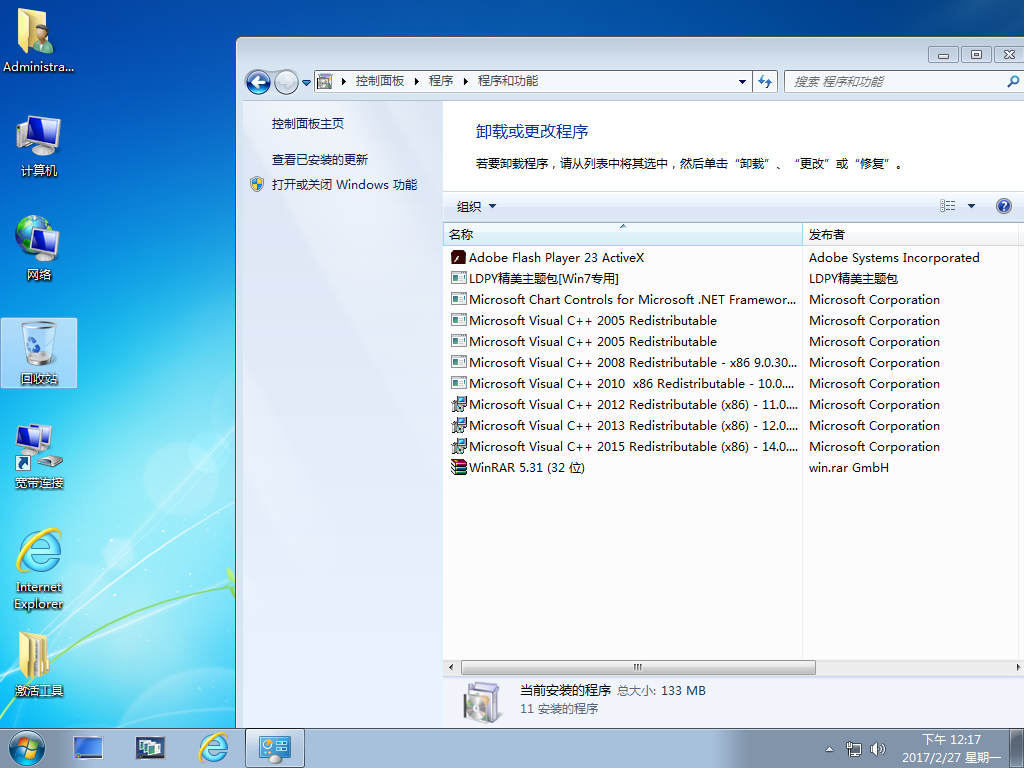Select 网络 desktop icon
The image size is (1024, 768).
39,248
